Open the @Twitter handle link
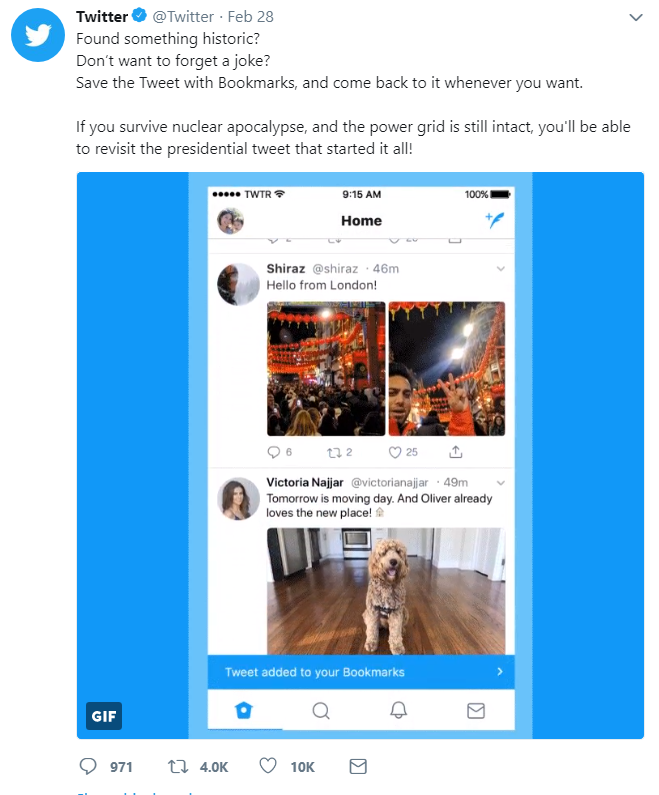 coord(183,17)
